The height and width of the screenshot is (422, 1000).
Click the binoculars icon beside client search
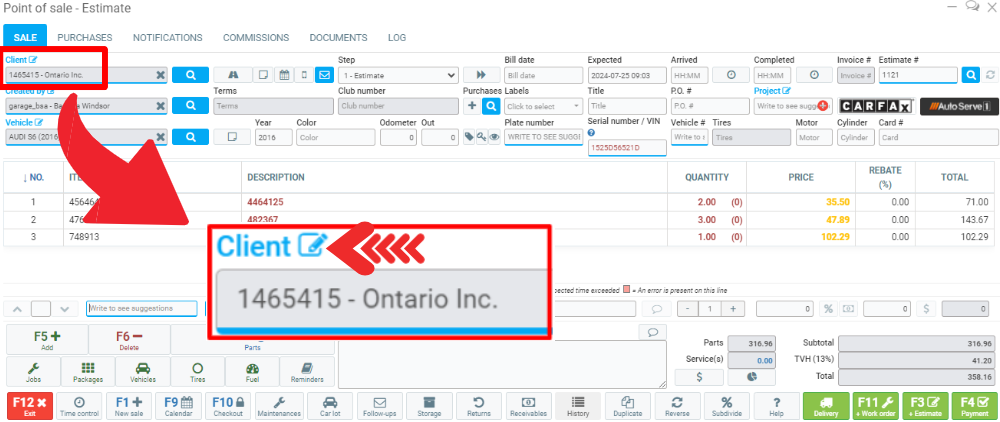click(x=233, y=75)
